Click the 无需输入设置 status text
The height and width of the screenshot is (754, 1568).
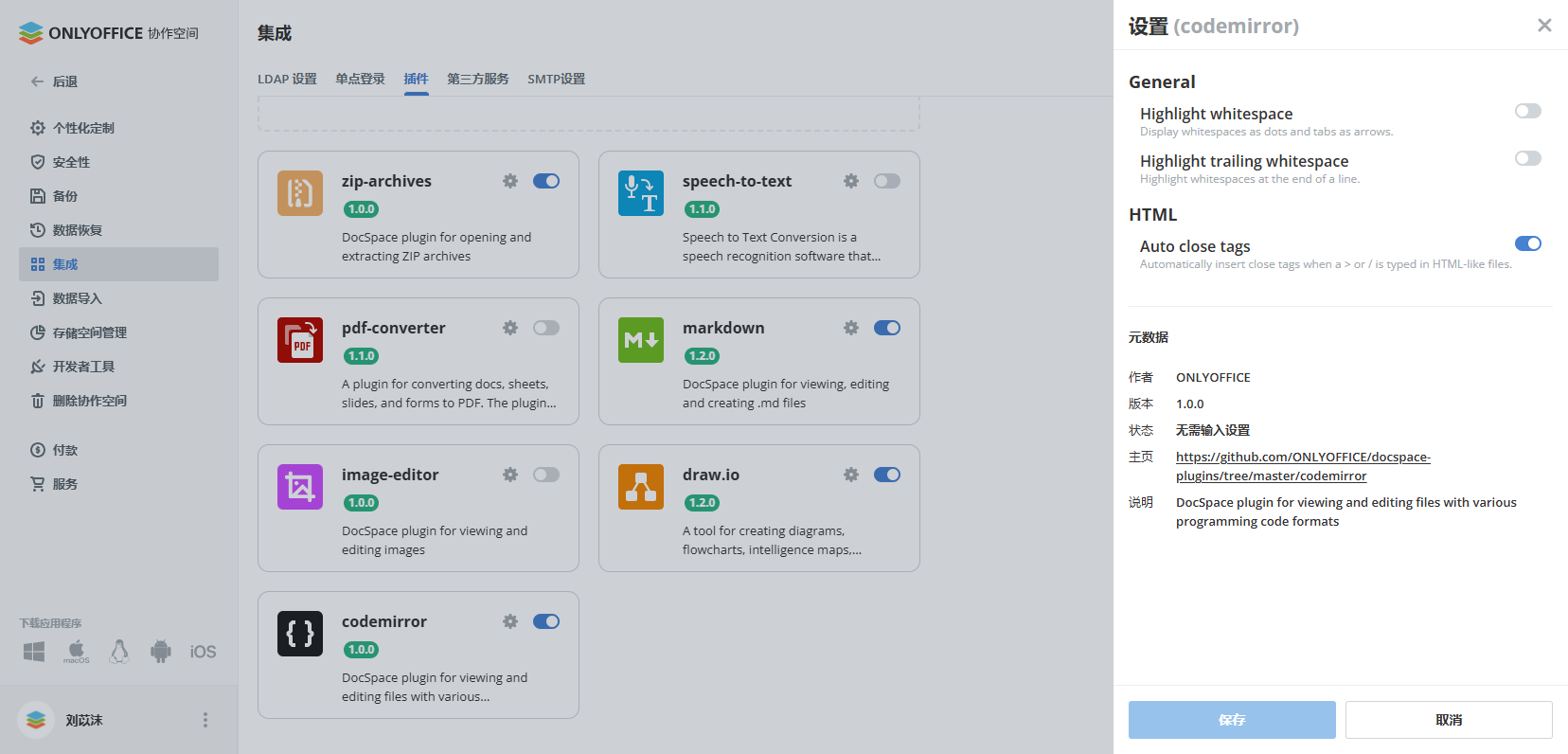click(x=1213, y=430)
